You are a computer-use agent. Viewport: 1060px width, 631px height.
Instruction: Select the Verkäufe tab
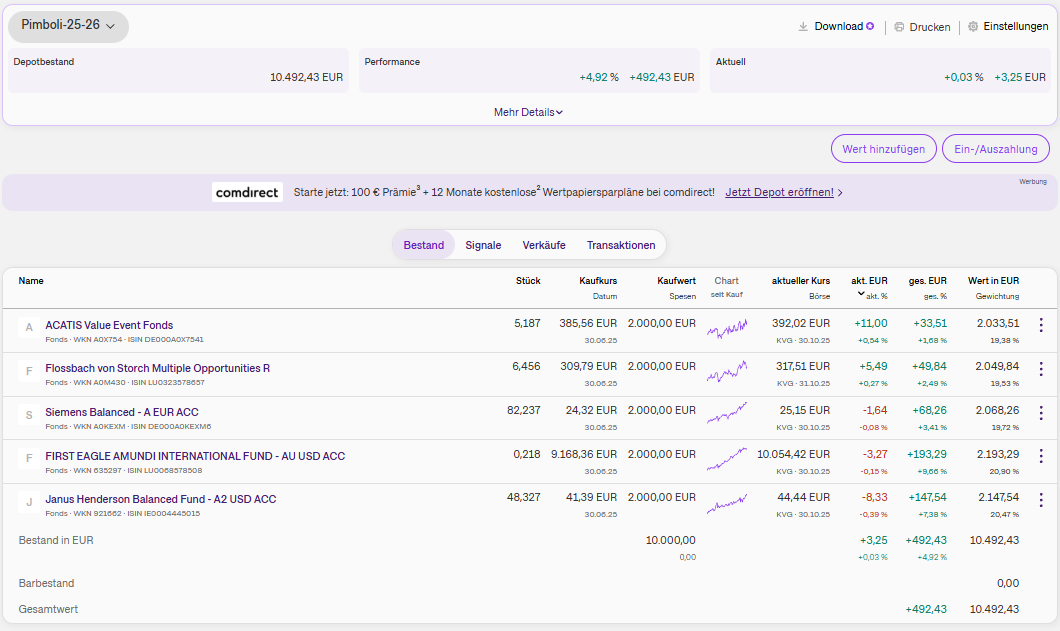click(544, 245)
